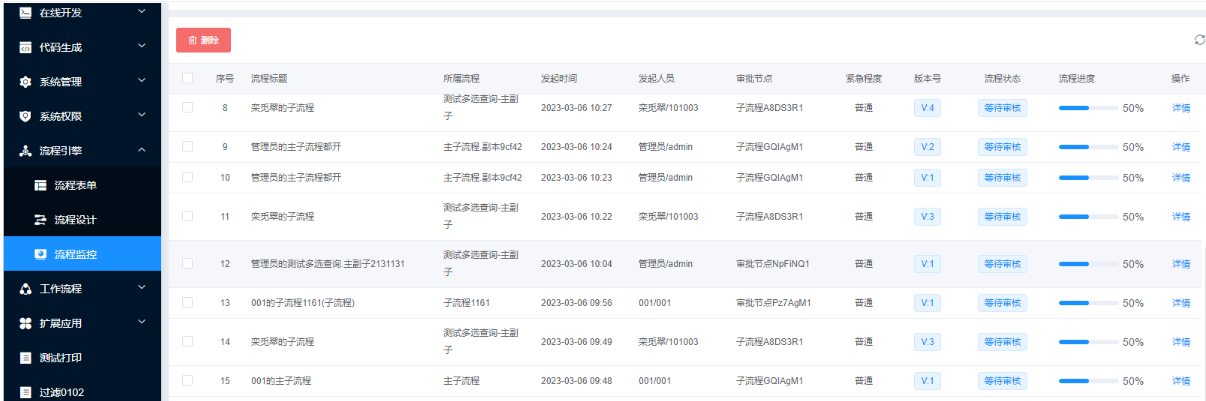This screenshot has height=401, width=1206.
Task: Click the 流程引擎 node icon
Action: [x=26, y=151]
